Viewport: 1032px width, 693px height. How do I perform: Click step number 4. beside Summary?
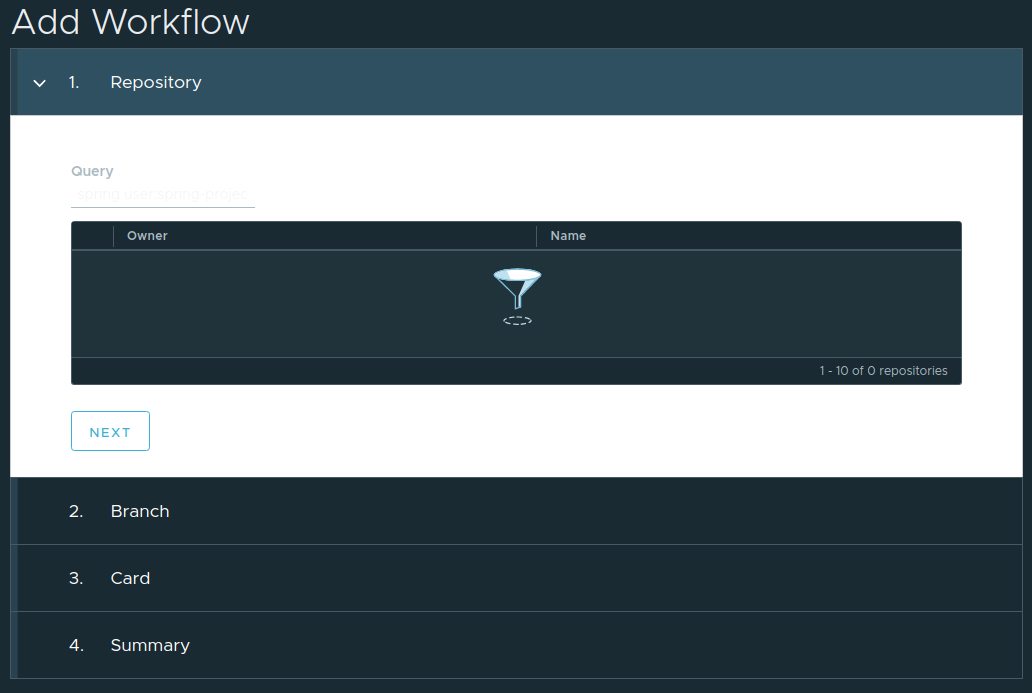[76, 645]
